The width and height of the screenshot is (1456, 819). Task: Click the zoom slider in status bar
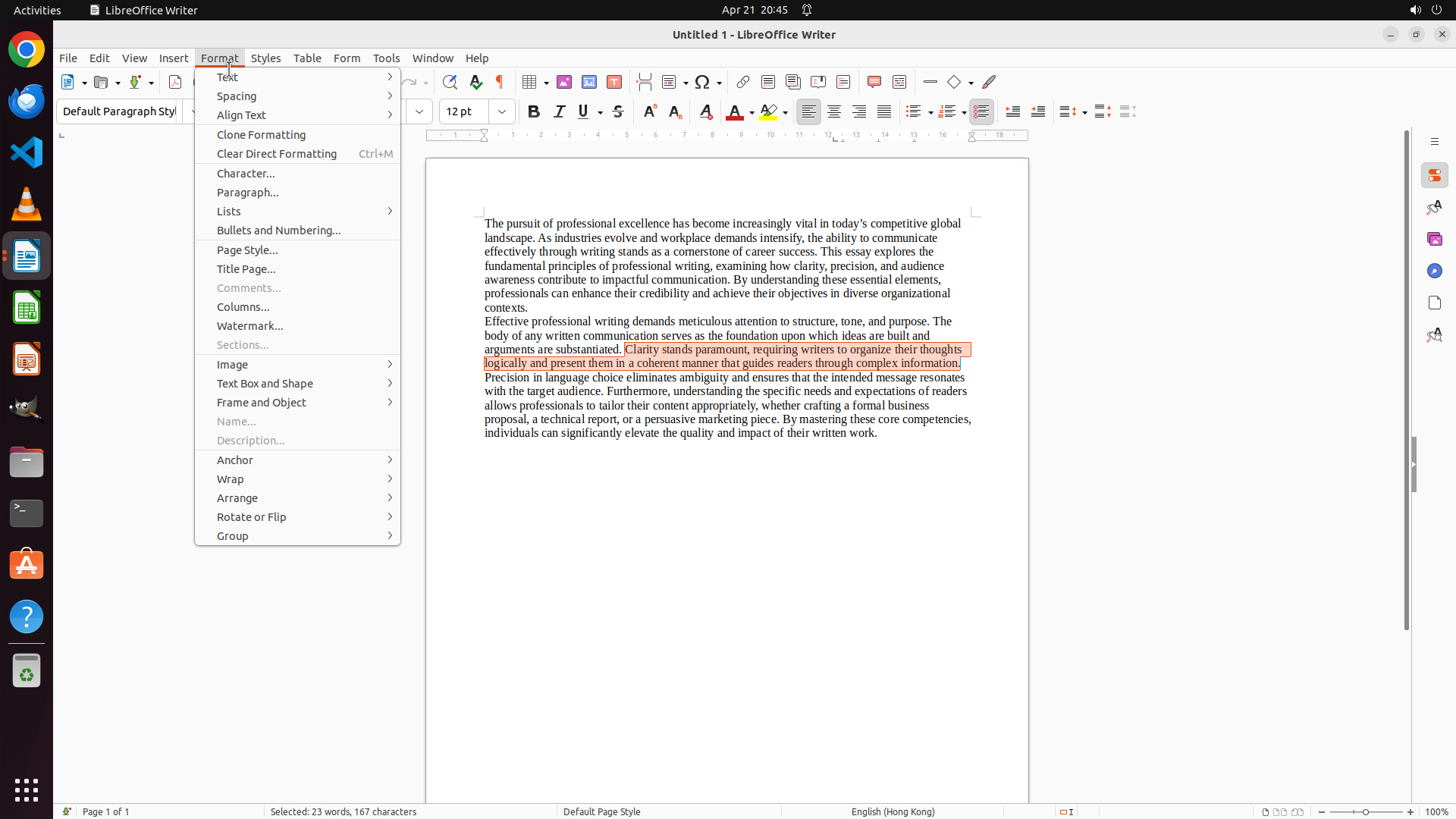[1366, 812]
